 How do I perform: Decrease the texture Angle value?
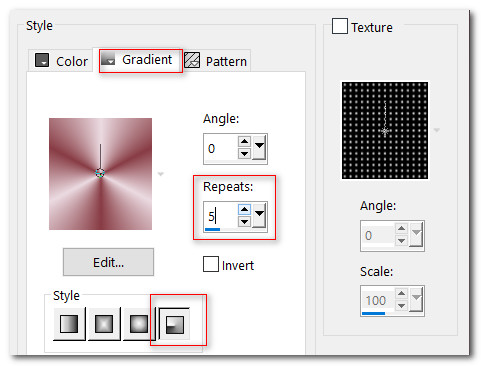[x=401, y=240]
